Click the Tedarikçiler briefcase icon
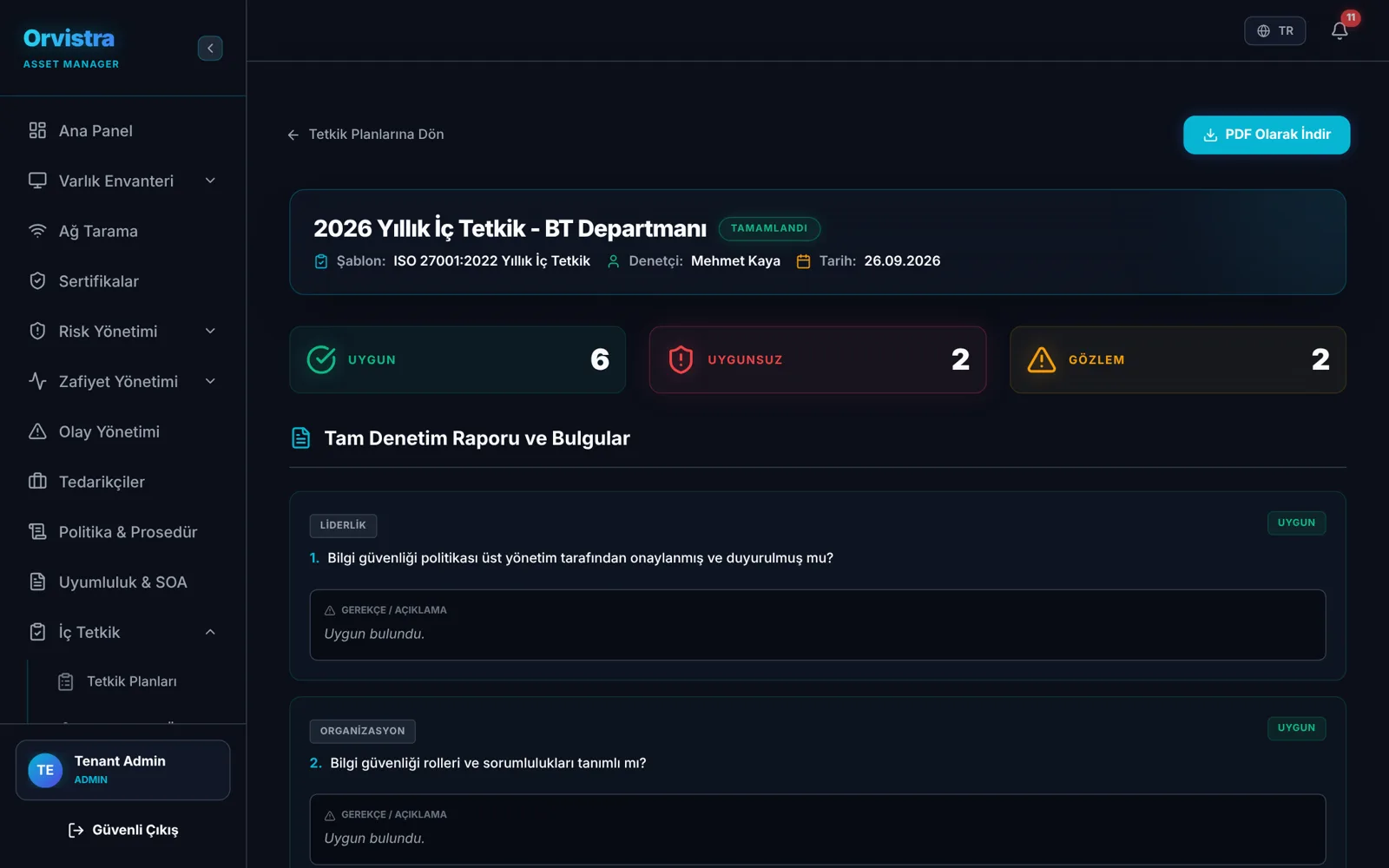 [x=37, y=481]
